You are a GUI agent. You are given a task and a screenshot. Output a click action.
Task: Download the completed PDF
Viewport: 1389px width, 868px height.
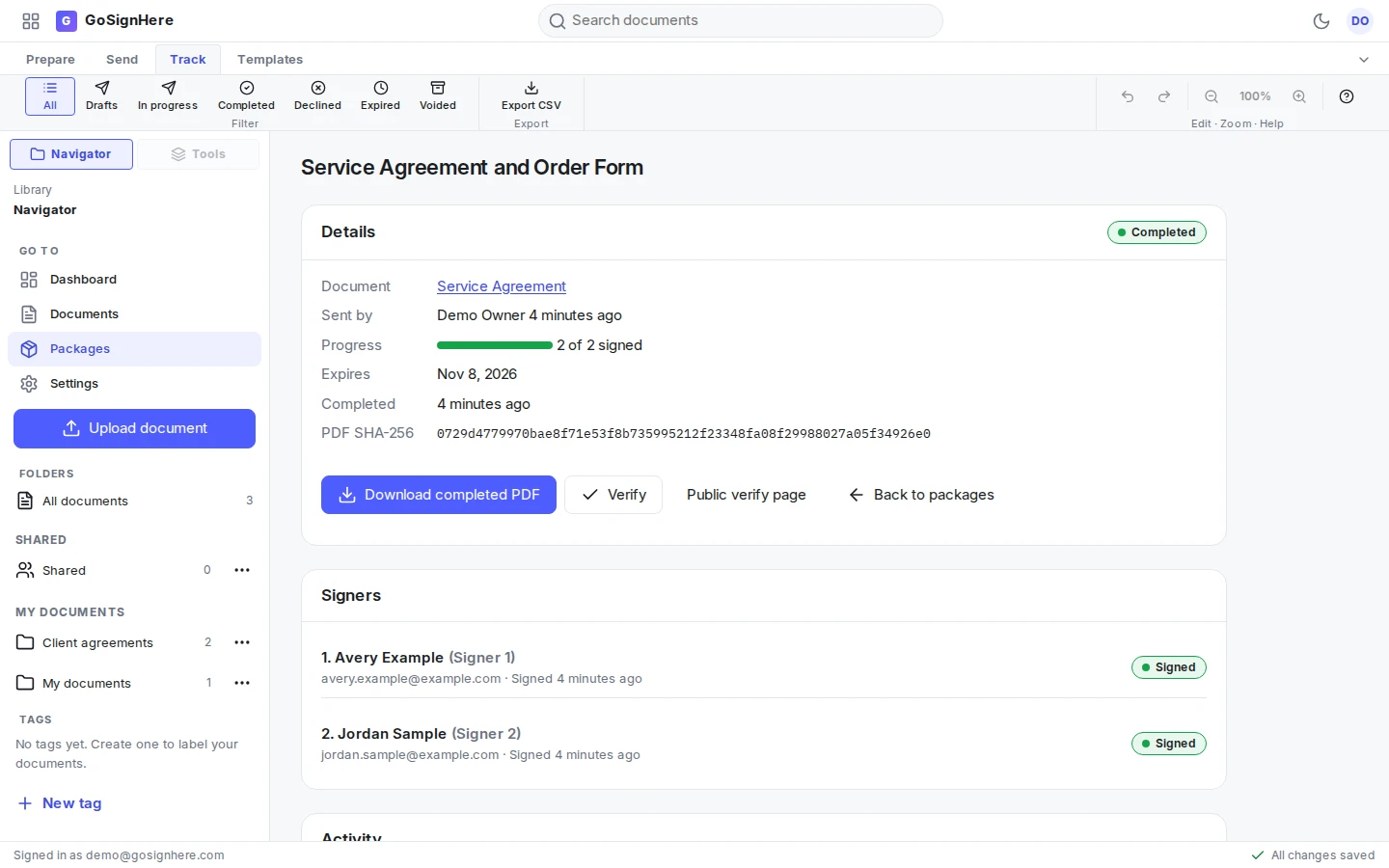pyautogui.click(x=439, y=495)
